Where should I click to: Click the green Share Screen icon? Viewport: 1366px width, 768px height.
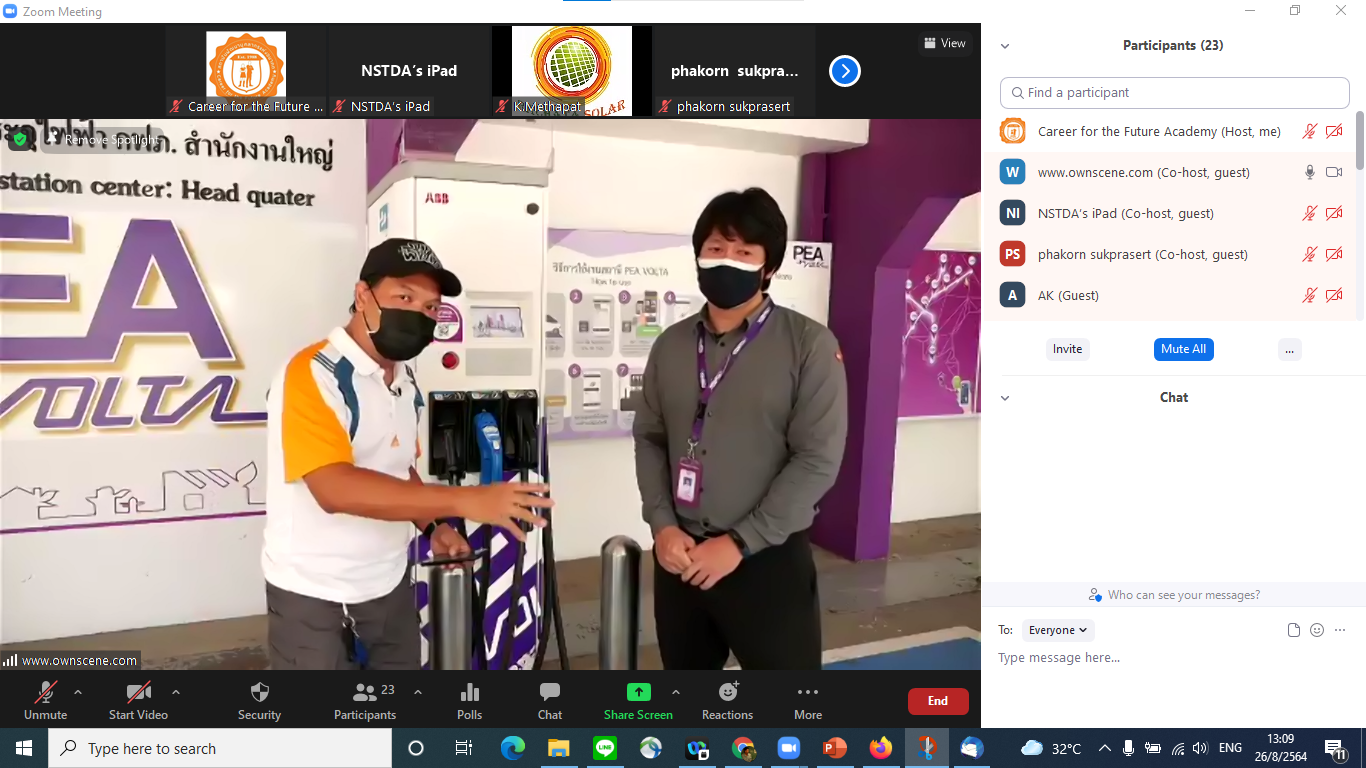pyautogui.click(x=638, y=693)
